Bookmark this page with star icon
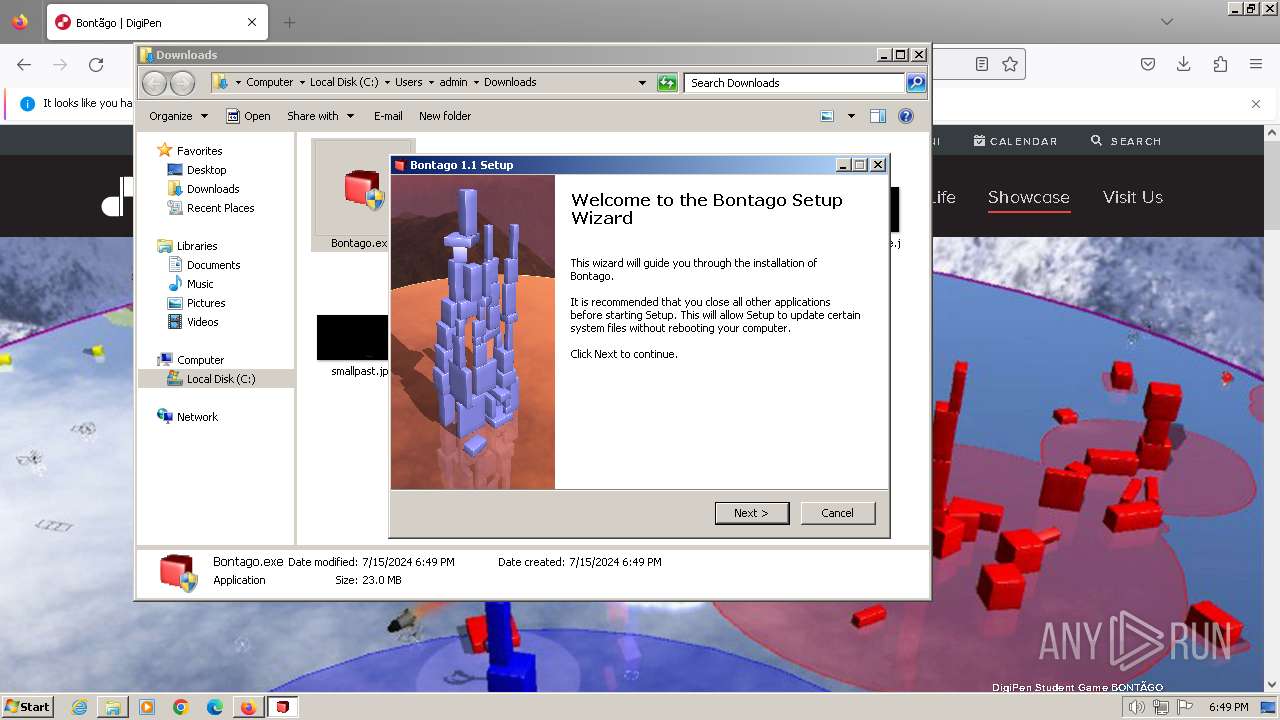This screenshot has width=1280, height=720. (1010, 64)
